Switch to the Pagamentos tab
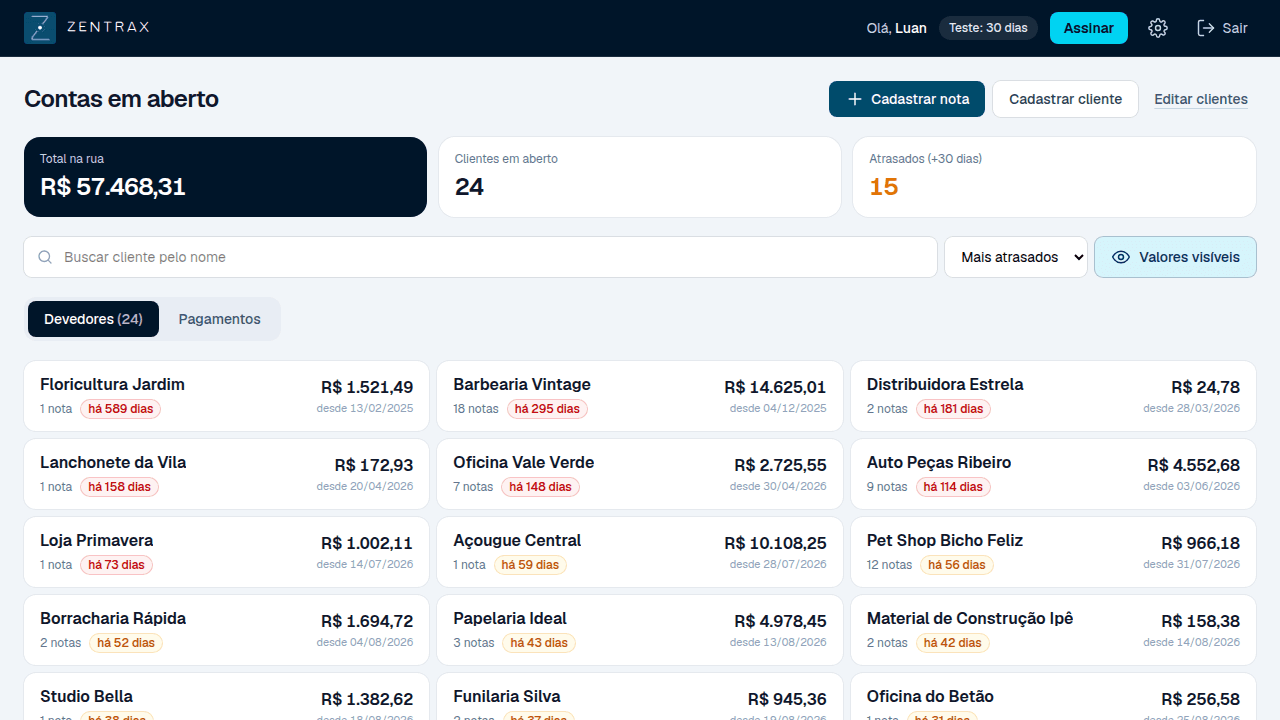Image resolution: width=1280 pixels, height=720 pixels. 220,319
